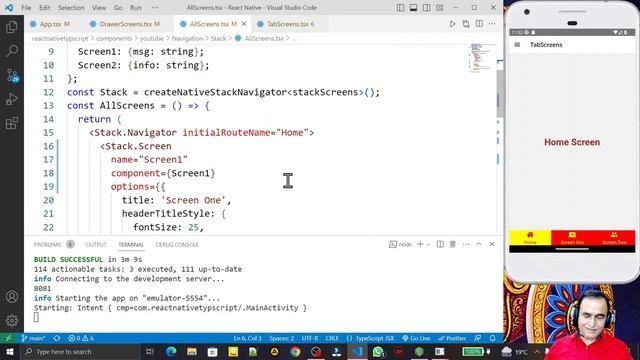The width and height of the screenshot is (640, 360).
Task: Open the Run menu
Action: point(136,8)
